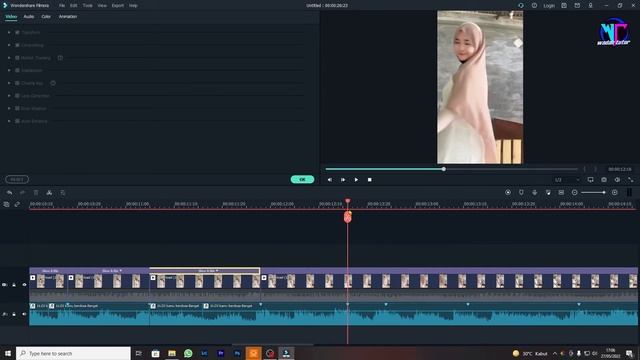The image size is (640, 360).
Task: Open the message envelope icon
Action: [x=577, y=6]
